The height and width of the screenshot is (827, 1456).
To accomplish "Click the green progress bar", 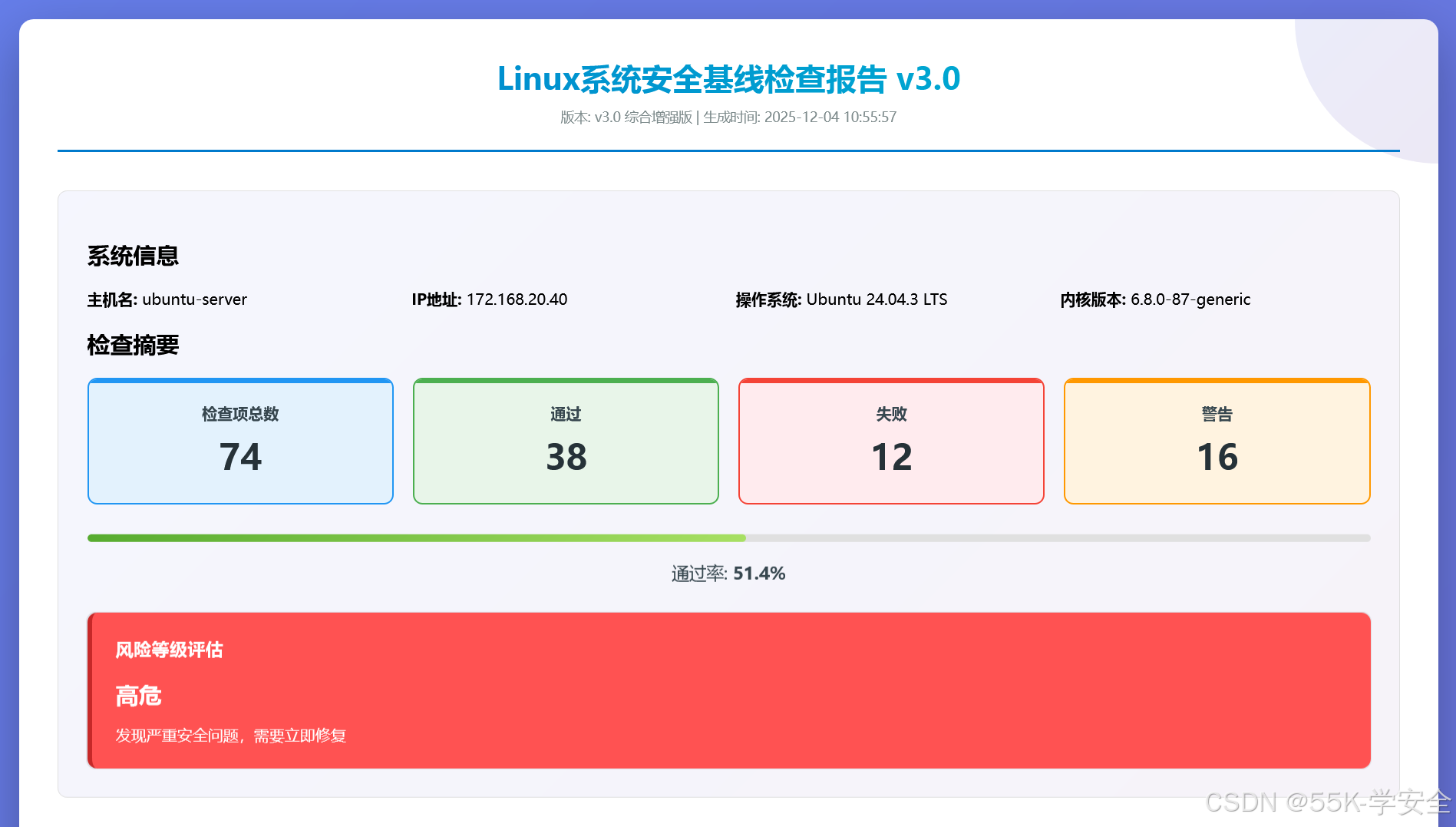I will click(x=414, y=538).
